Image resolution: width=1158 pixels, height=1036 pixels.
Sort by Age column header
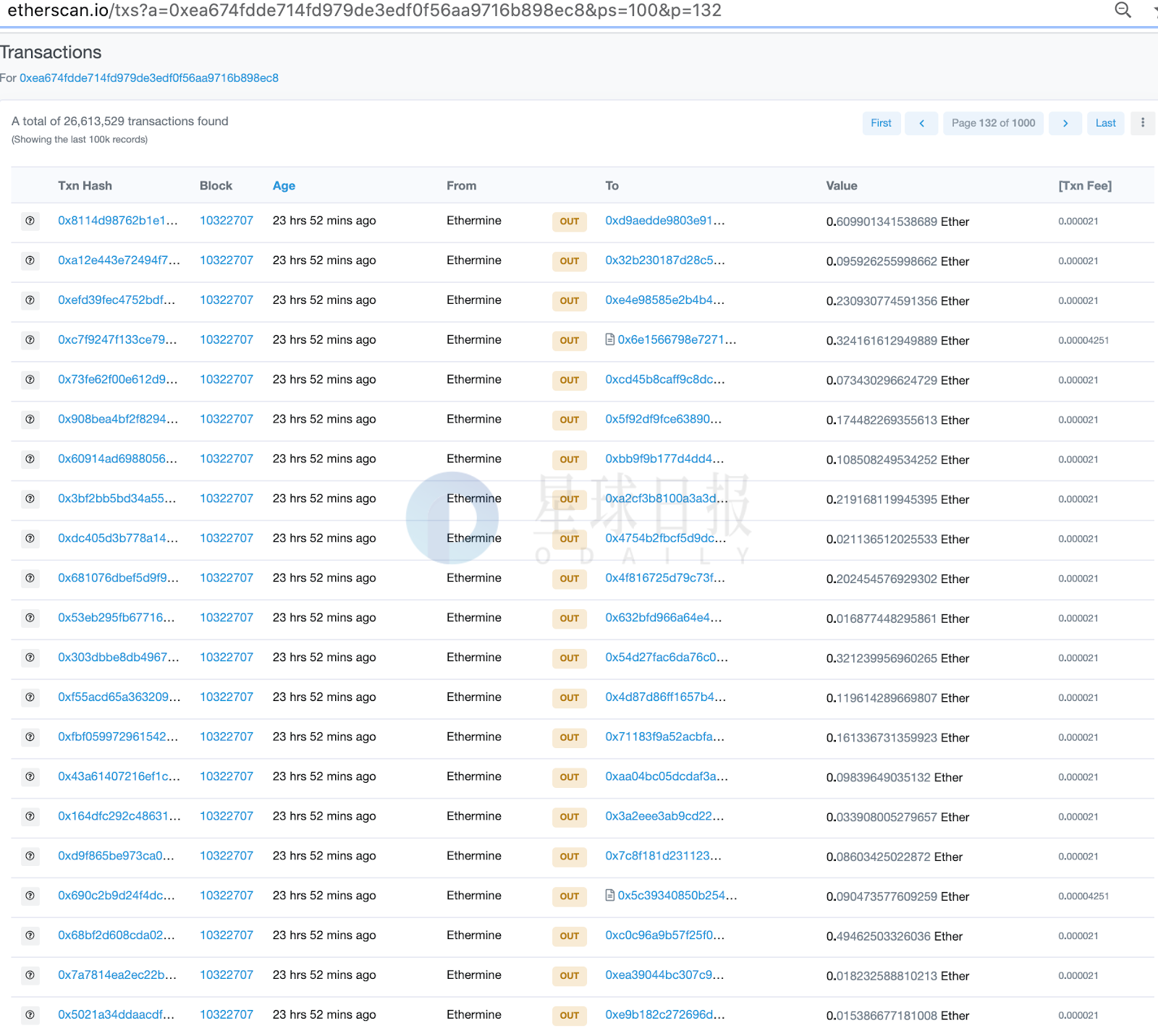(x=284, y=186)
